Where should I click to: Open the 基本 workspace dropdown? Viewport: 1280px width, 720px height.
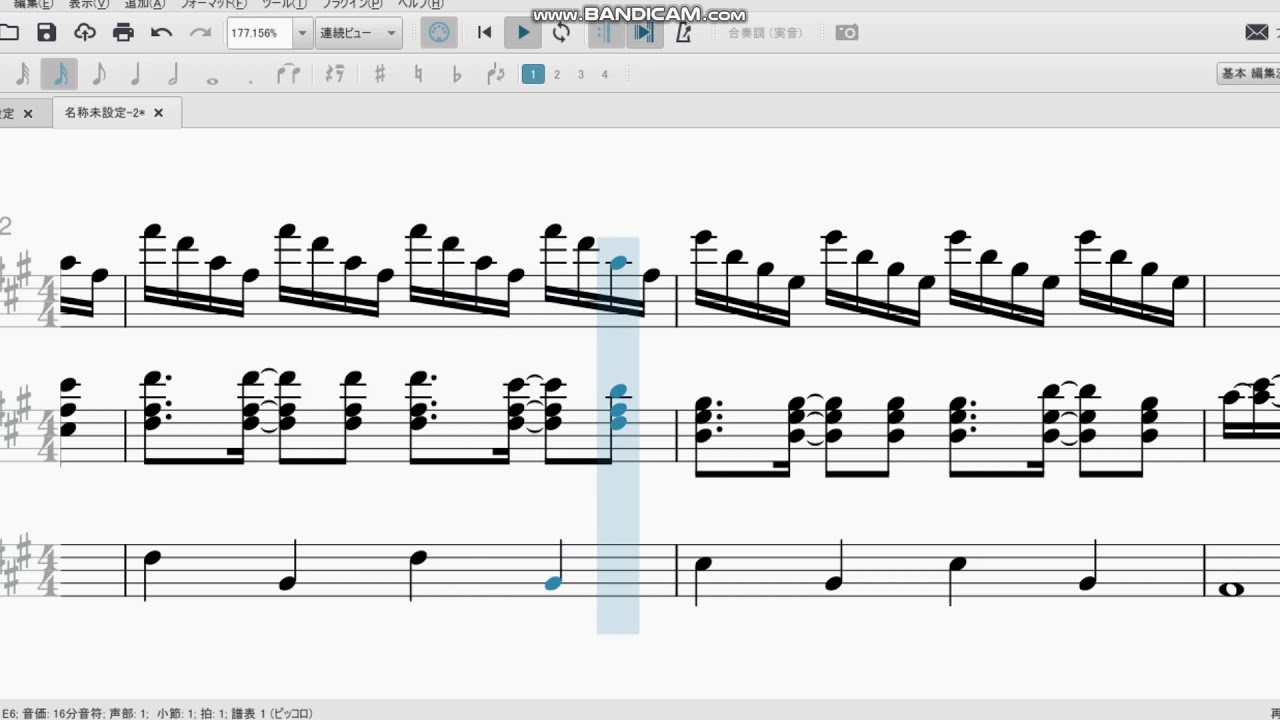pos(1248,73)
